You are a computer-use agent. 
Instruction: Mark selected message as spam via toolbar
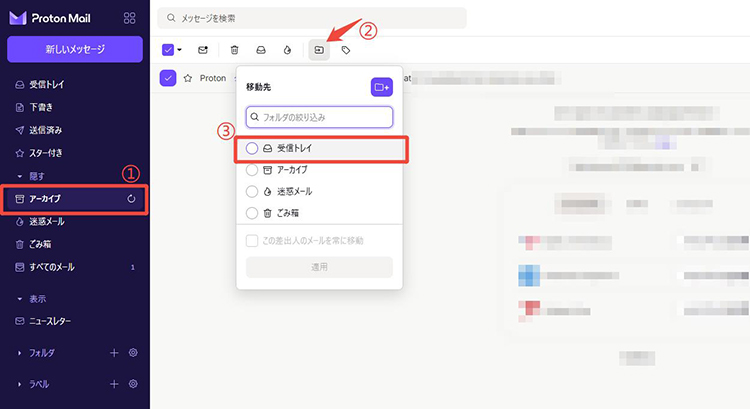(287, 50)
